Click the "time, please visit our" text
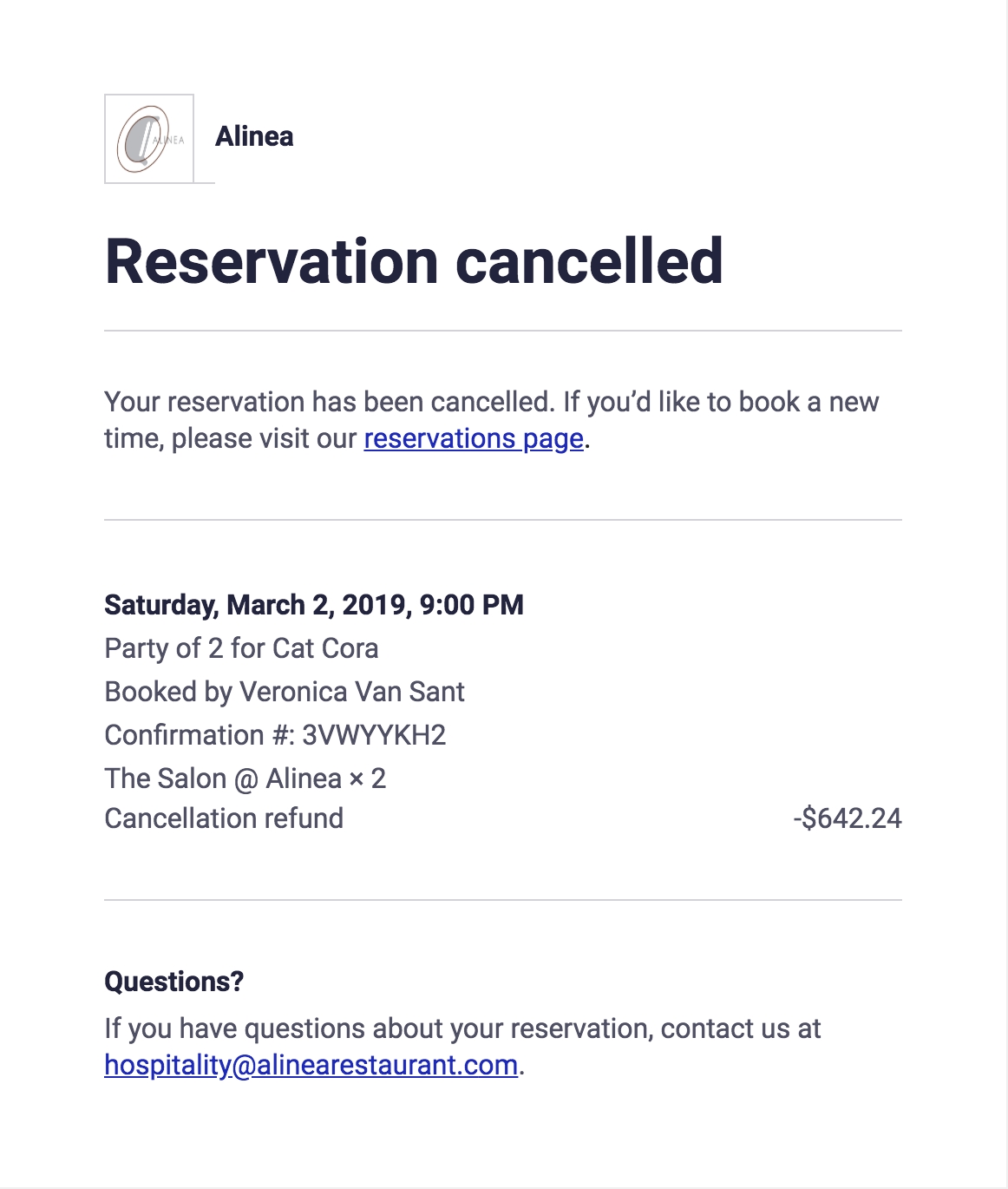The height and width of the screenshot is (1189, 1008). 230,439
